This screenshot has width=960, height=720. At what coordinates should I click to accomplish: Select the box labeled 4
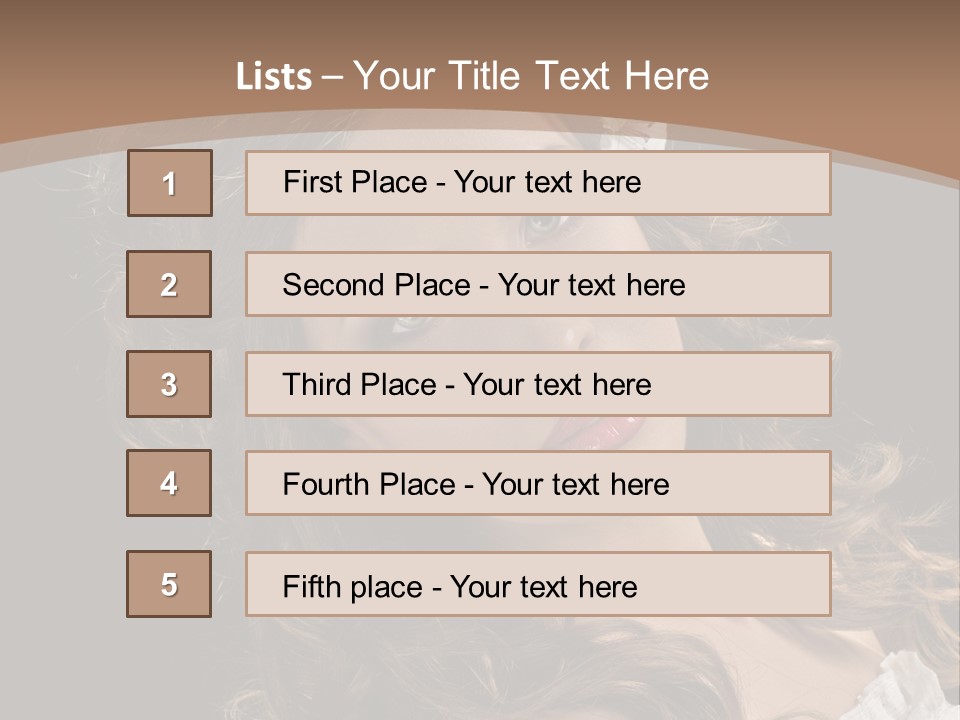(x=169, y=483)
